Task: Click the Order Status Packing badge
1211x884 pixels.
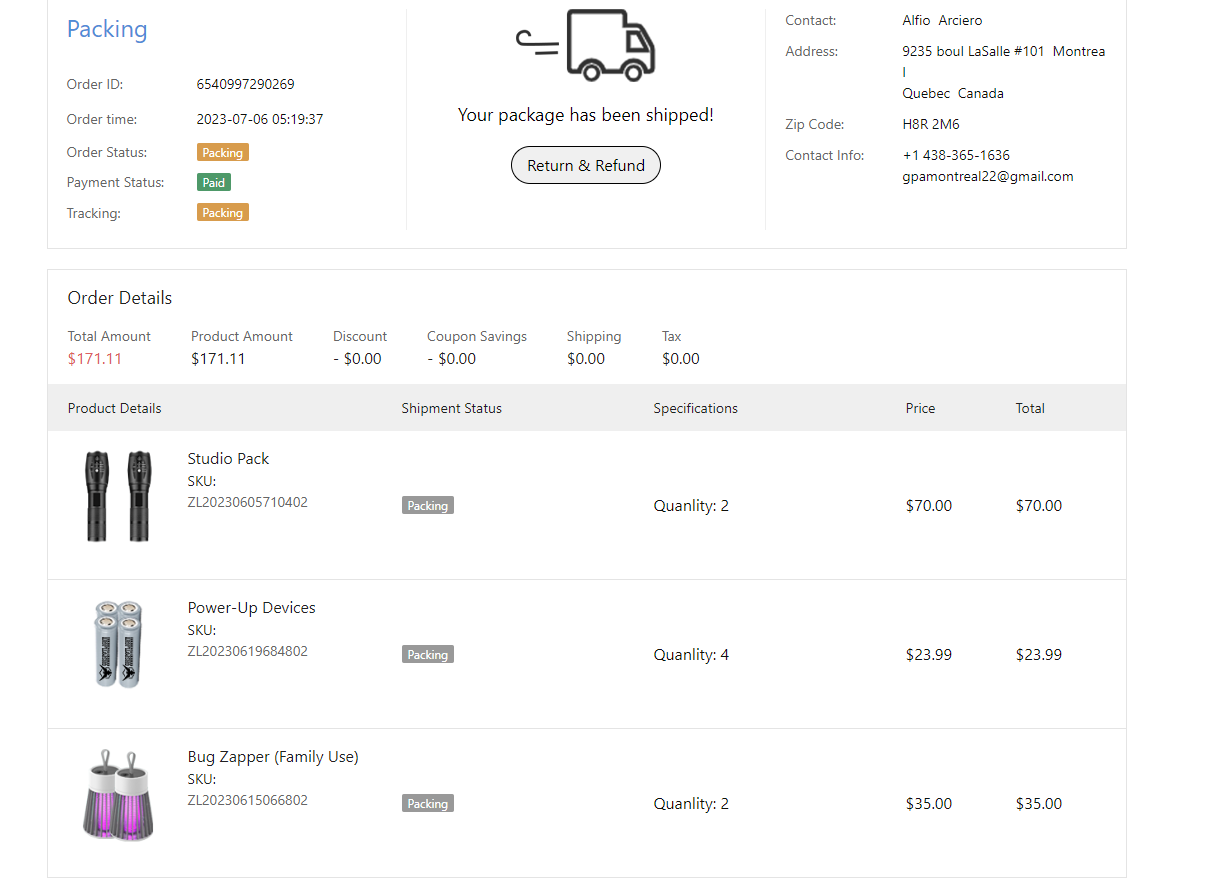Action: pos(222,153)
